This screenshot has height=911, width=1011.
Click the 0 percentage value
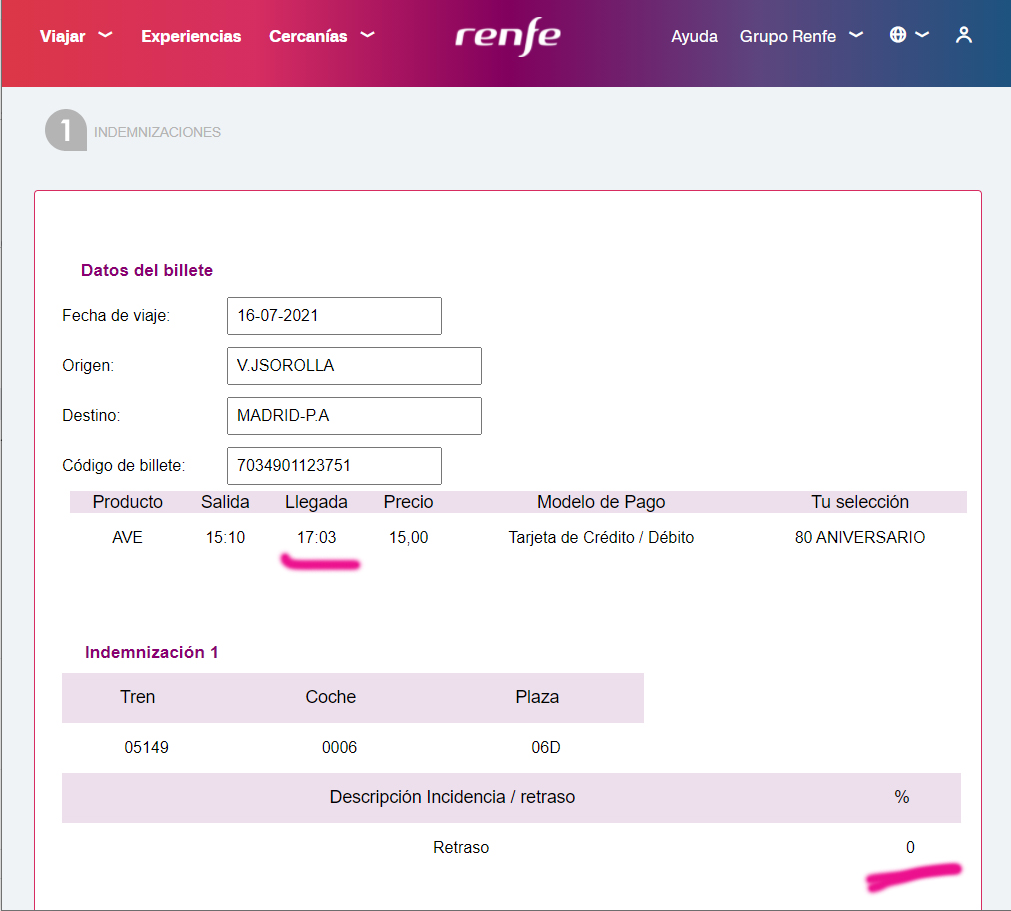coord(910,847)
